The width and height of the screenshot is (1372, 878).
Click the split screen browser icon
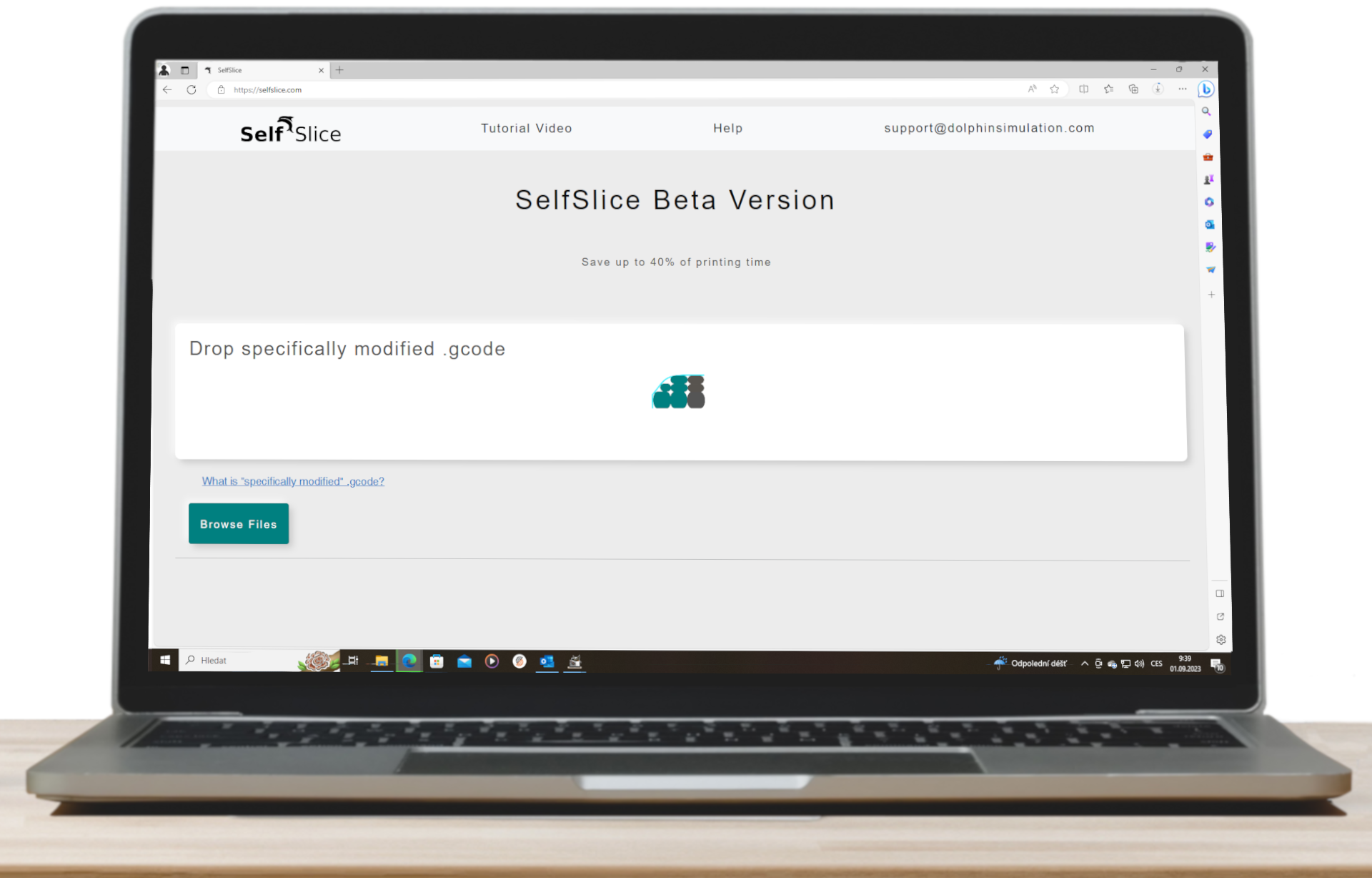coord(1084,89)
